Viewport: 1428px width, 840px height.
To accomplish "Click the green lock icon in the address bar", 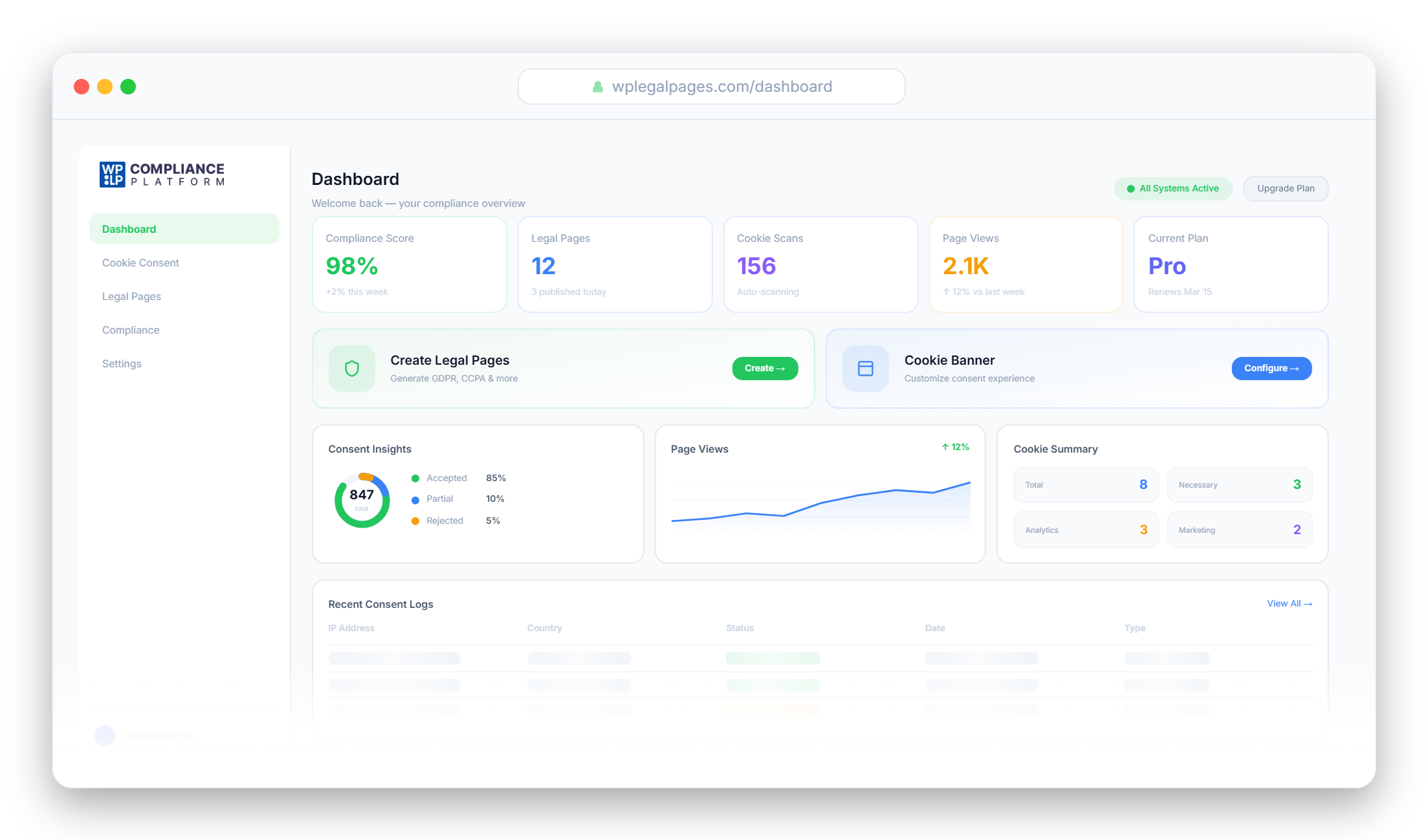I will (598, 87).
